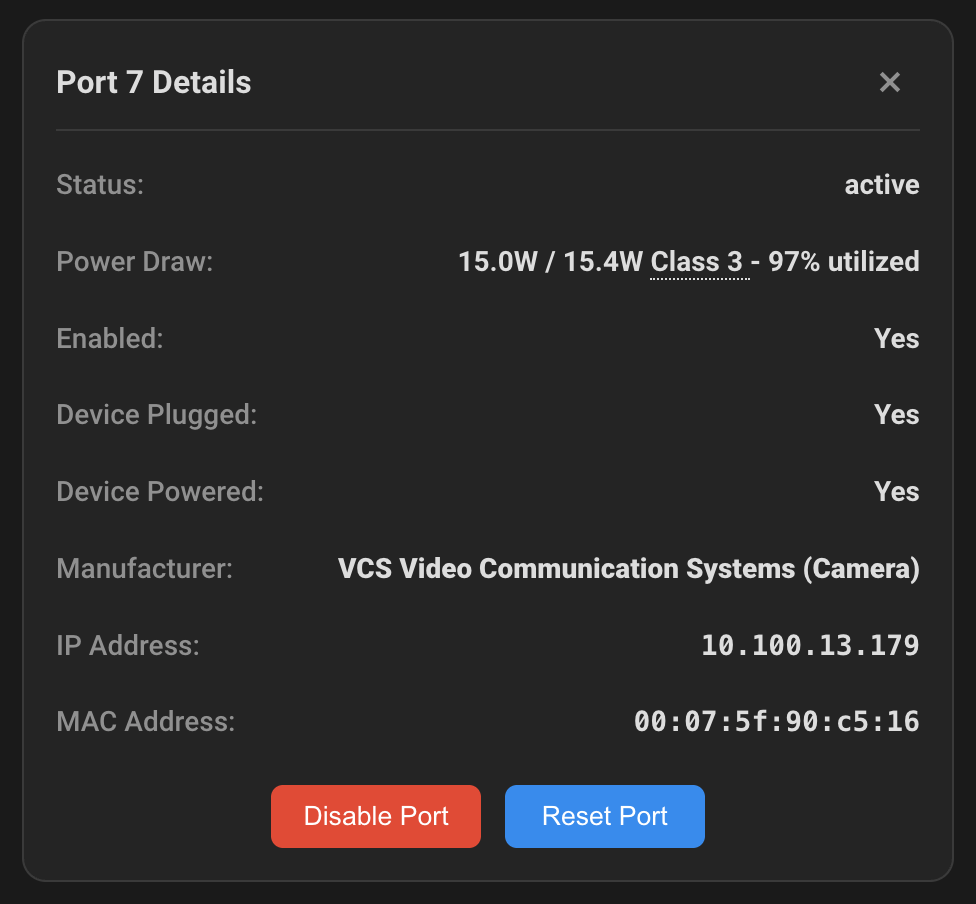Select the IP Address 10.100.13.179
The width and height of the screenshot is (976, 904).
point(808,645)
